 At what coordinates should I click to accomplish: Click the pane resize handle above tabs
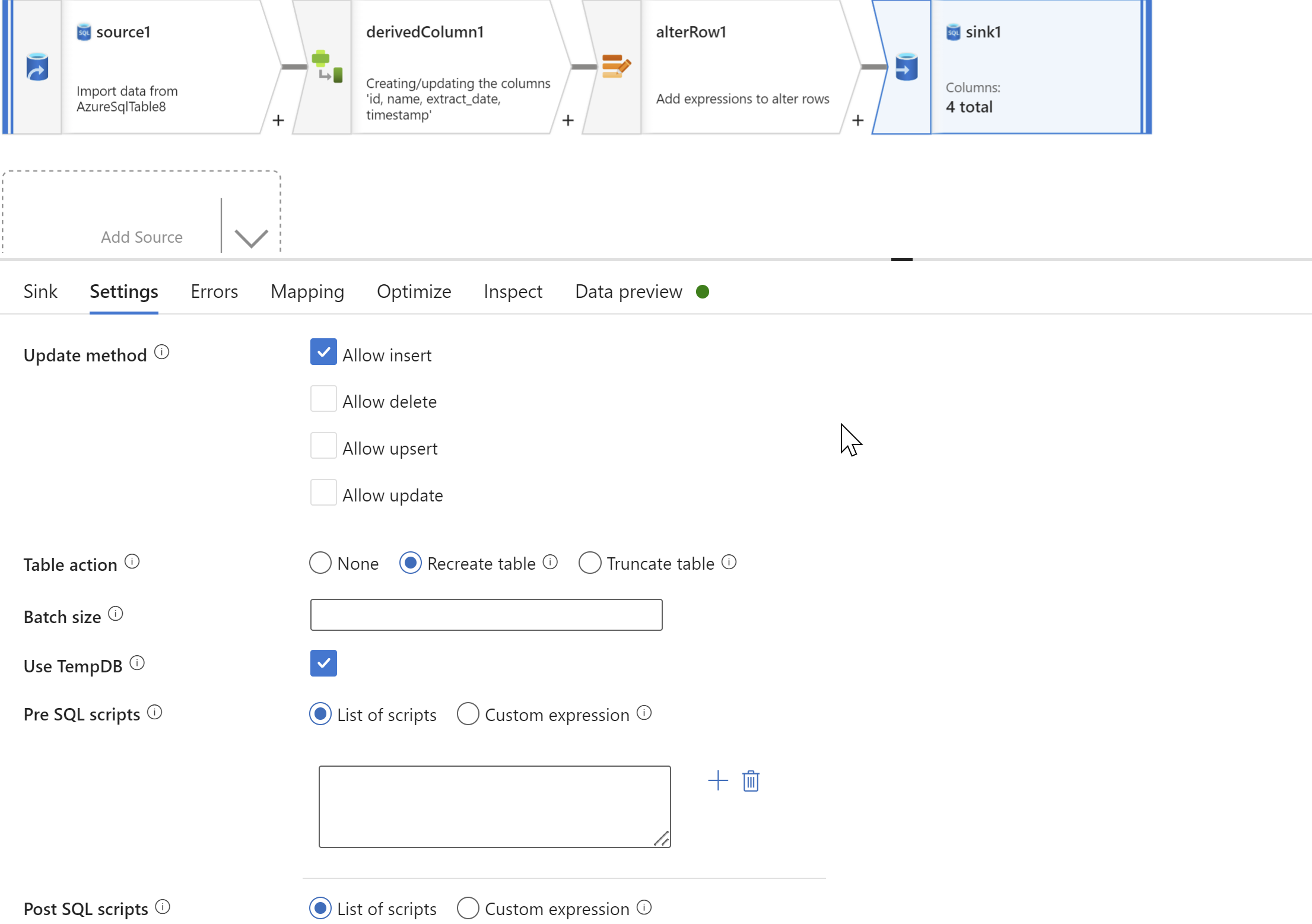(901, 259)
